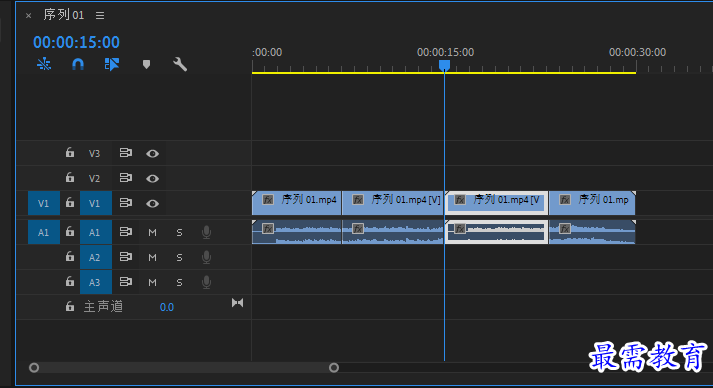The height and width of the screenshot is (388, 713).
Task: Toggle V1 source patching button
Action: [x=44, y=203]
